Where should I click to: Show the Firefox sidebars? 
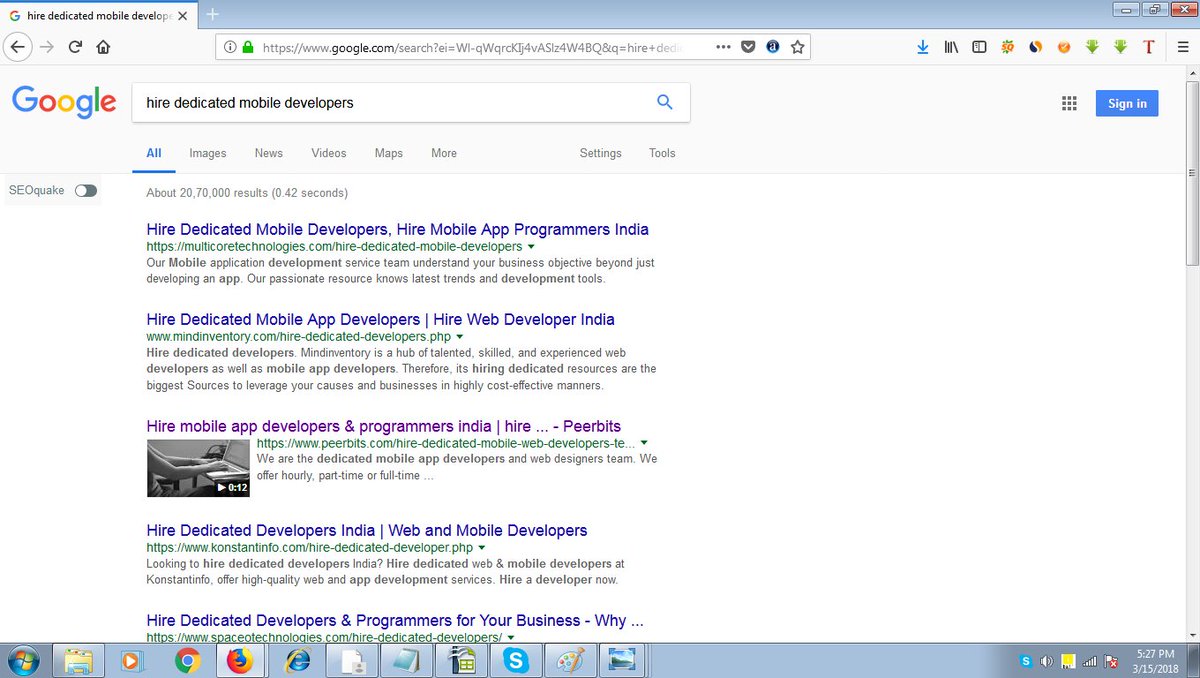pyautogui.click(x=979, y=47)
